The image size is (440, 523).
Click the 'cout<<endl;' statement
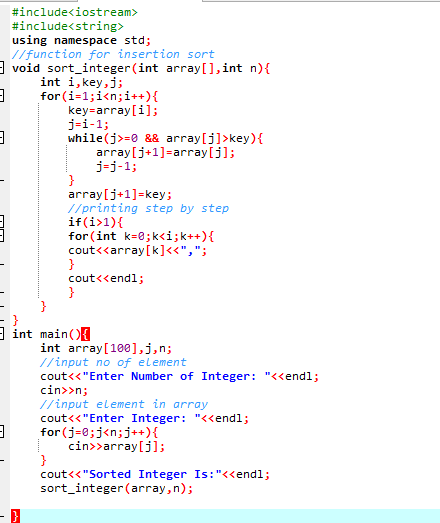click(106, 279)
